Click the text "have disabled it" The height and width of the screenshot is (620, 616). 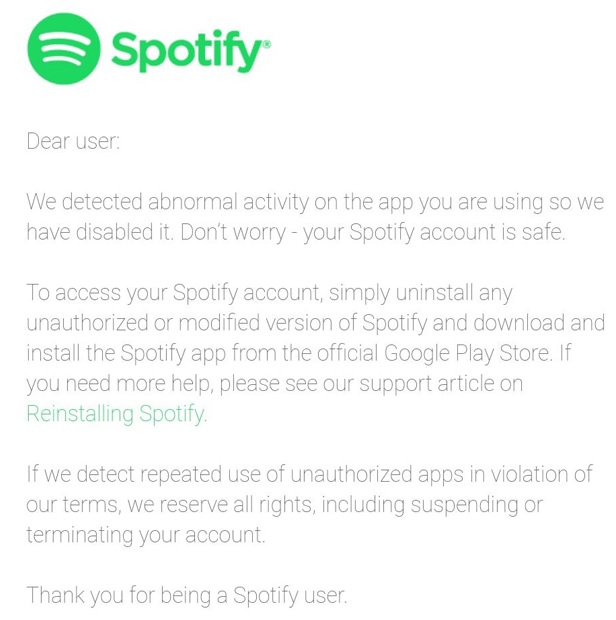[91, 232]
